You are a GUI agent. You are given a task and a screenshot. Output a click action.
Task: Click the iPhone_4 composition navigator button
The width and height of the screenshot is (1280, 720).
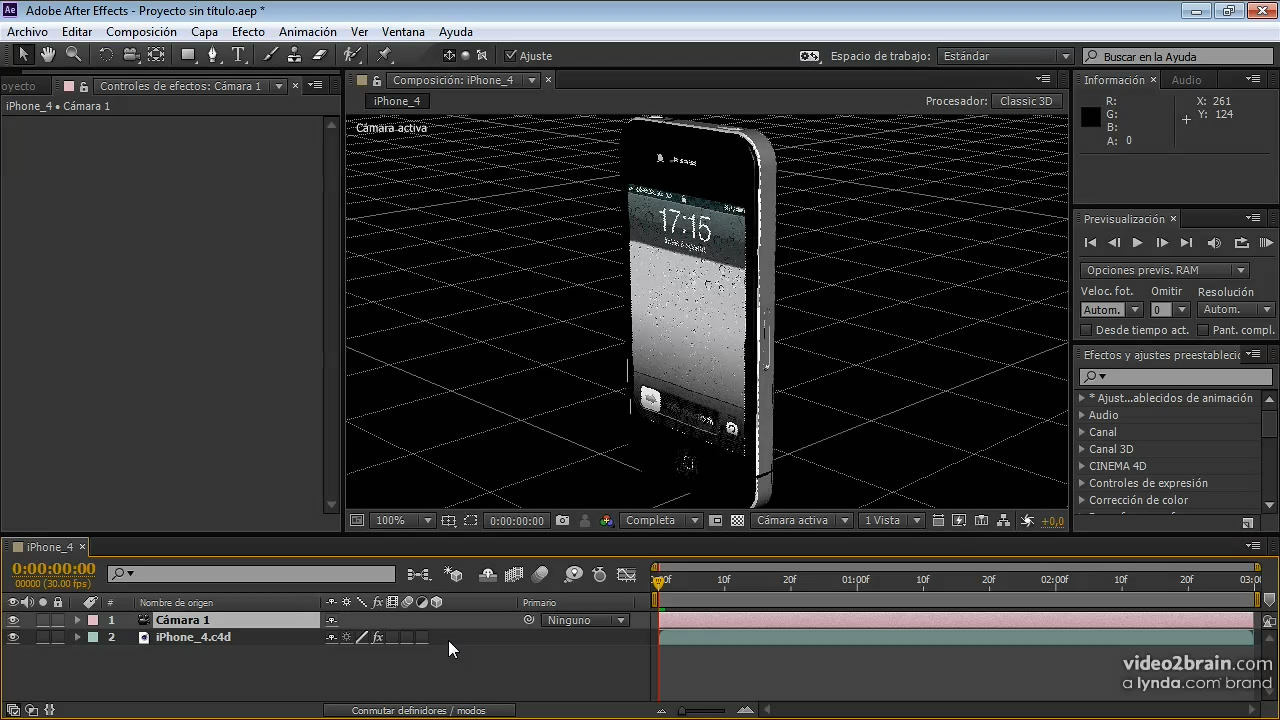(x=397, y=101)
